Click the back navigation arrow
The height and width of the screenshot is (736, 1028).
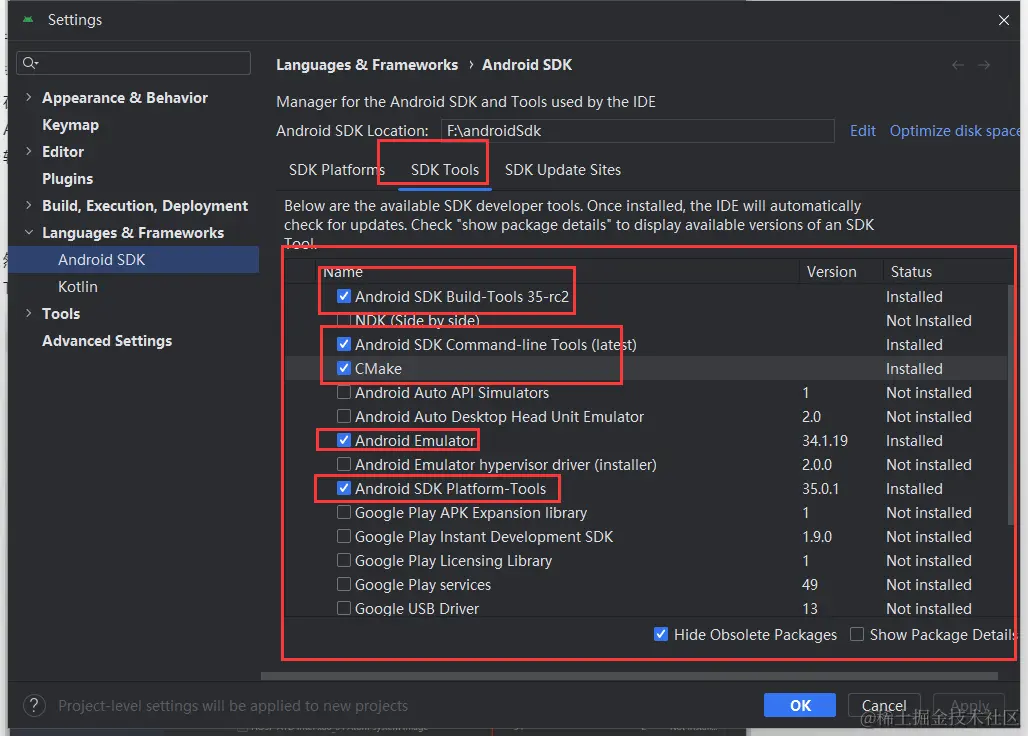[x=957, y=65]
